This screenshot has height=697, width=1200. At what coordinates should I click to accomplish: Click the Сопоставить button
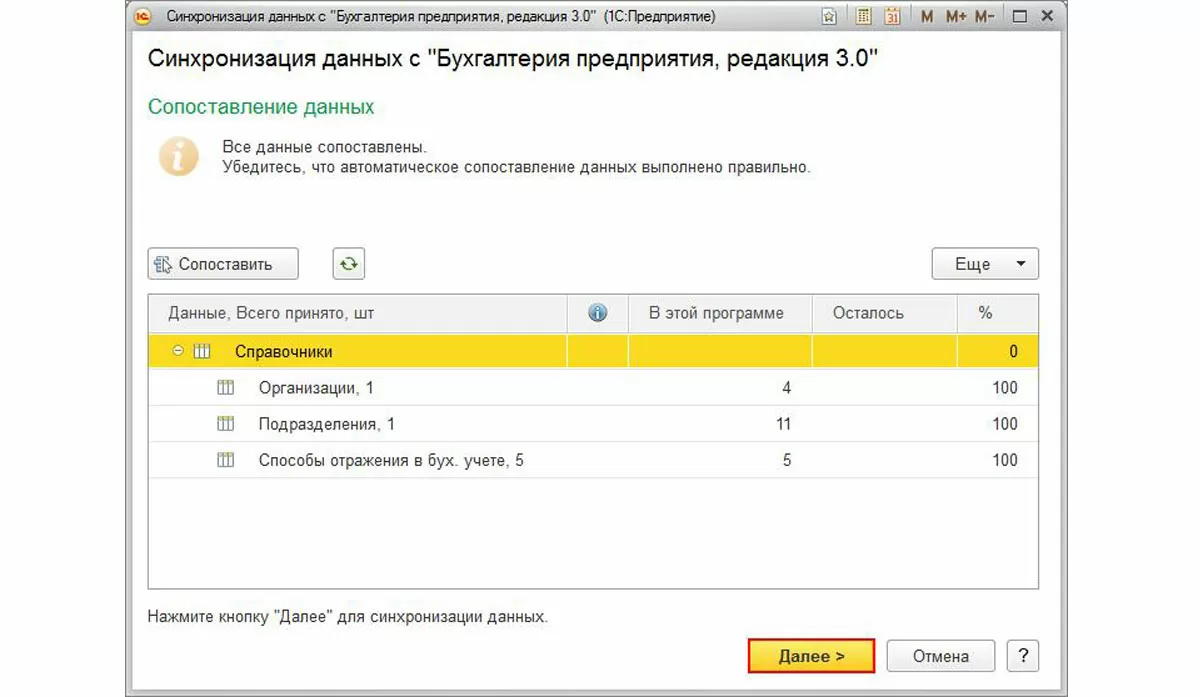(x=223, y=264)
